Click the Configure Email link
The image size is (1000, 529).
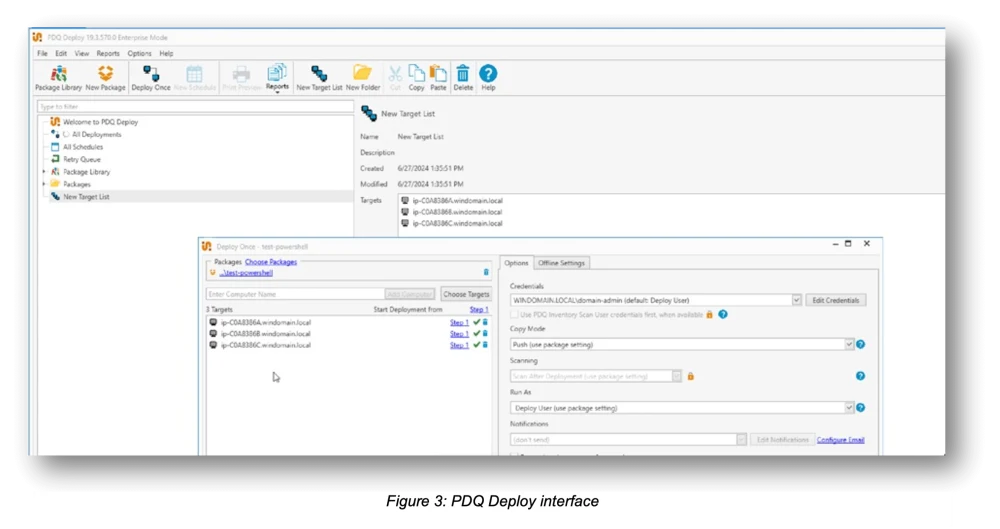click(841, 440)
